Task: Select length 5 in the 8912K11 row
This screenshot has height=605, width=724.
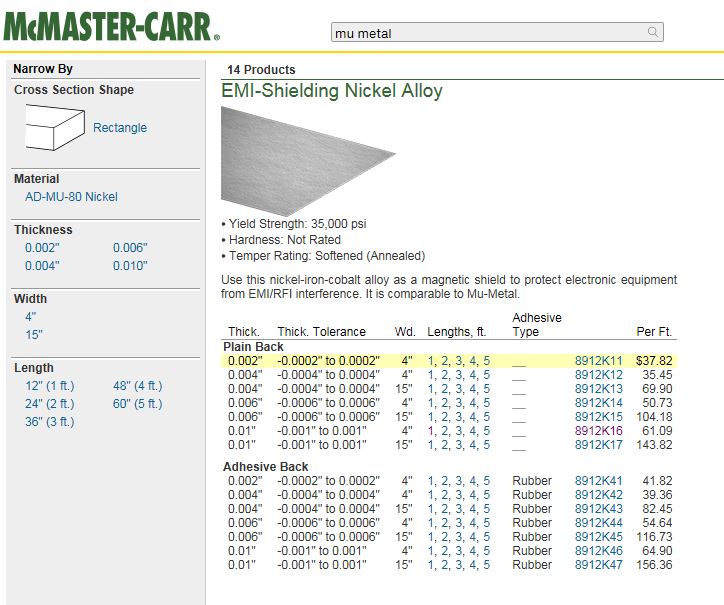Action: point(486,361)
